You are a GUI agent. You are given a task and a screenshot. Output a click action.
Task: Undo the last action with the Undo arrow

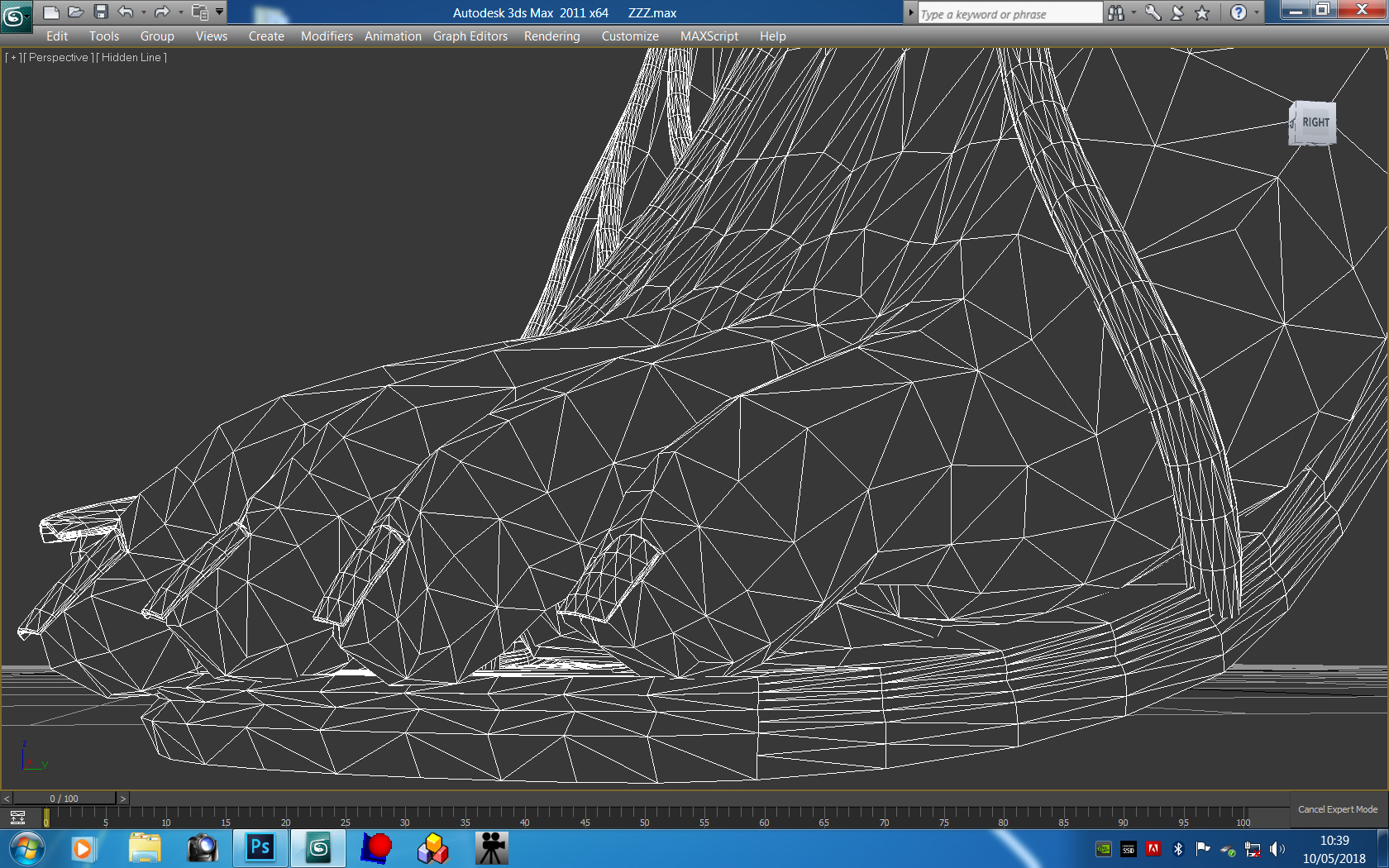126,12
